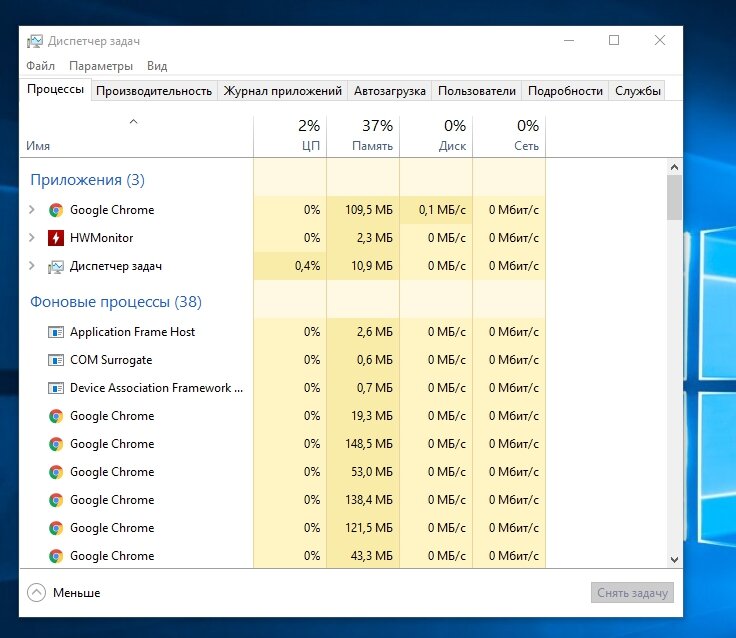
Task: Select the Application Frame Host row
Action: pos(282,332)
